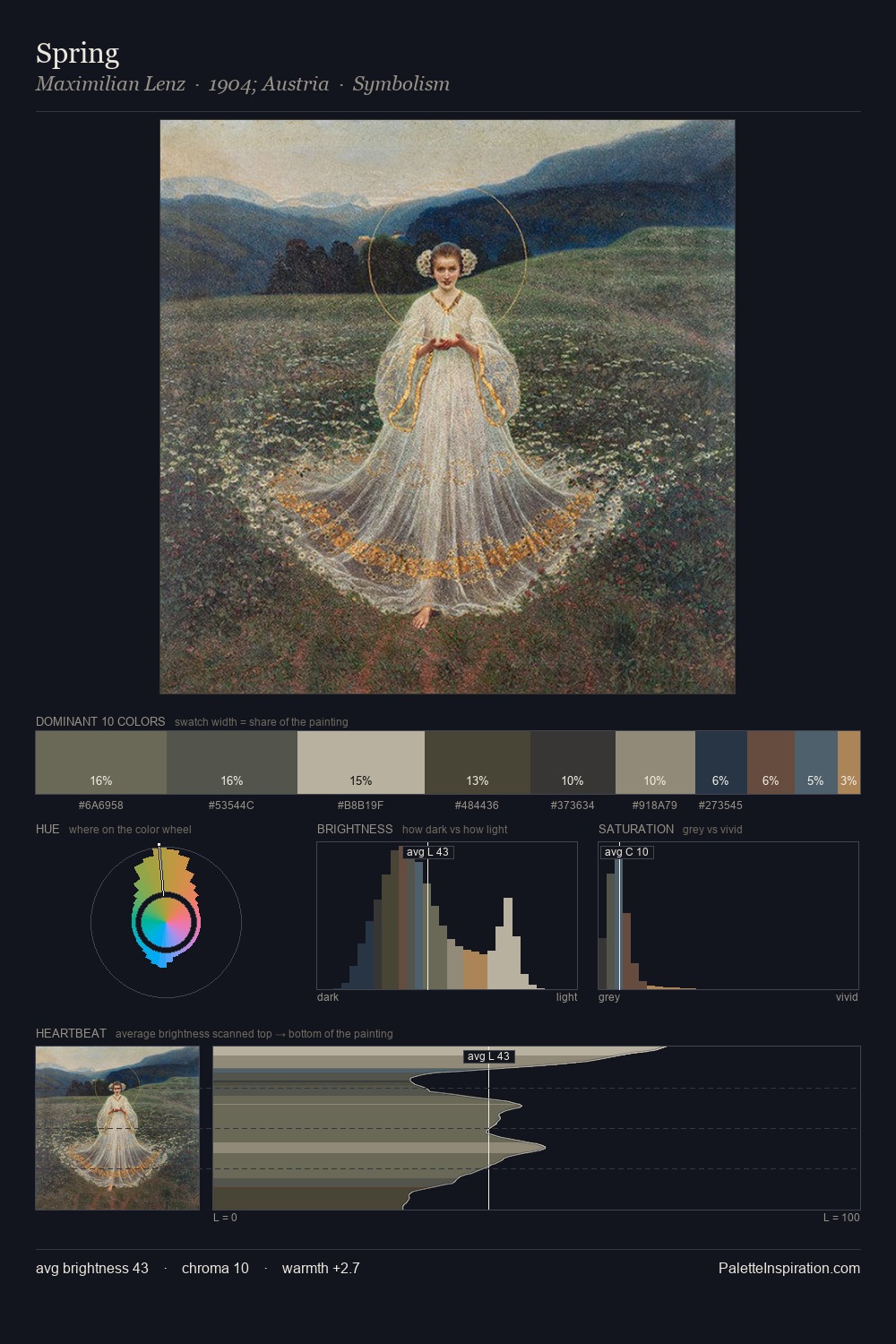896x1344 pixels.
Task: Click the #373634 hex code label
Action: [573, 806]
